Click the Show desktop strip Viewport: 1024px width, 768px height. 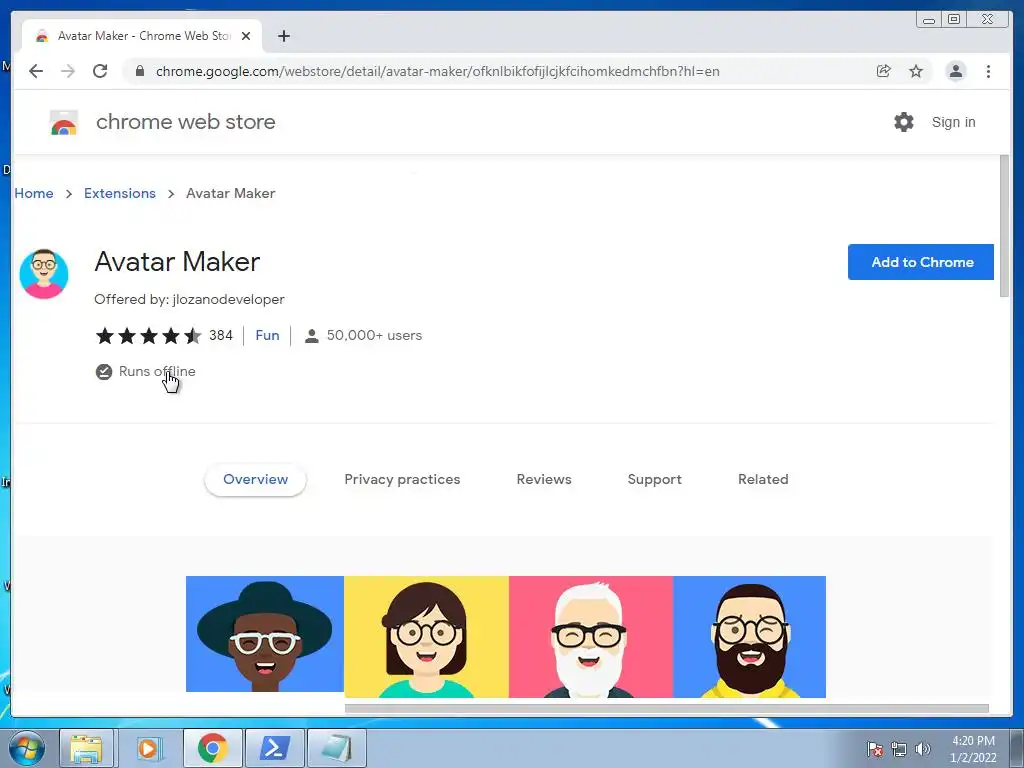click(x=1017, y=748)
